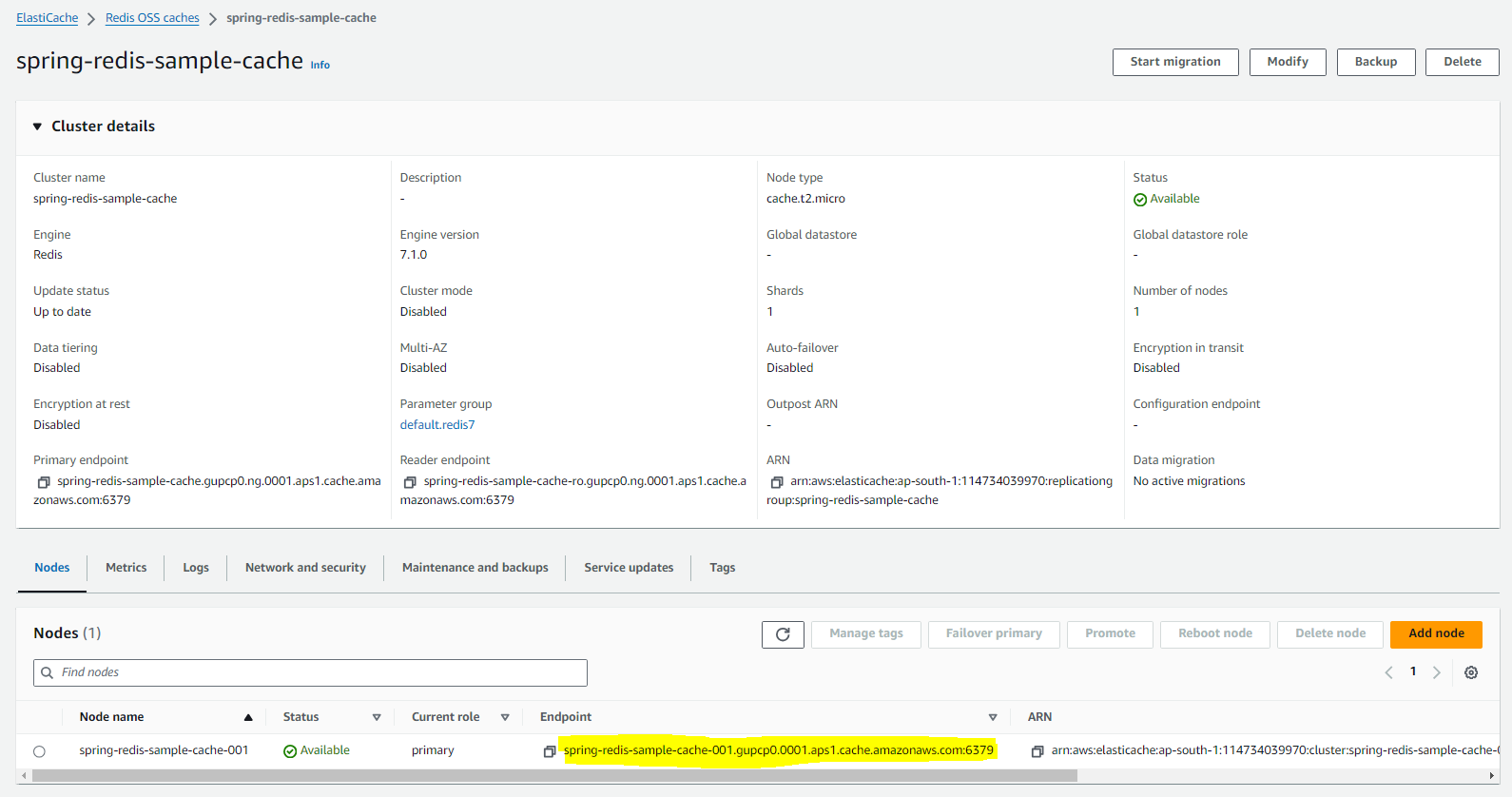Open Network and security tab
This screenshot has width=1512, height=797.
(x=305, y=568)
